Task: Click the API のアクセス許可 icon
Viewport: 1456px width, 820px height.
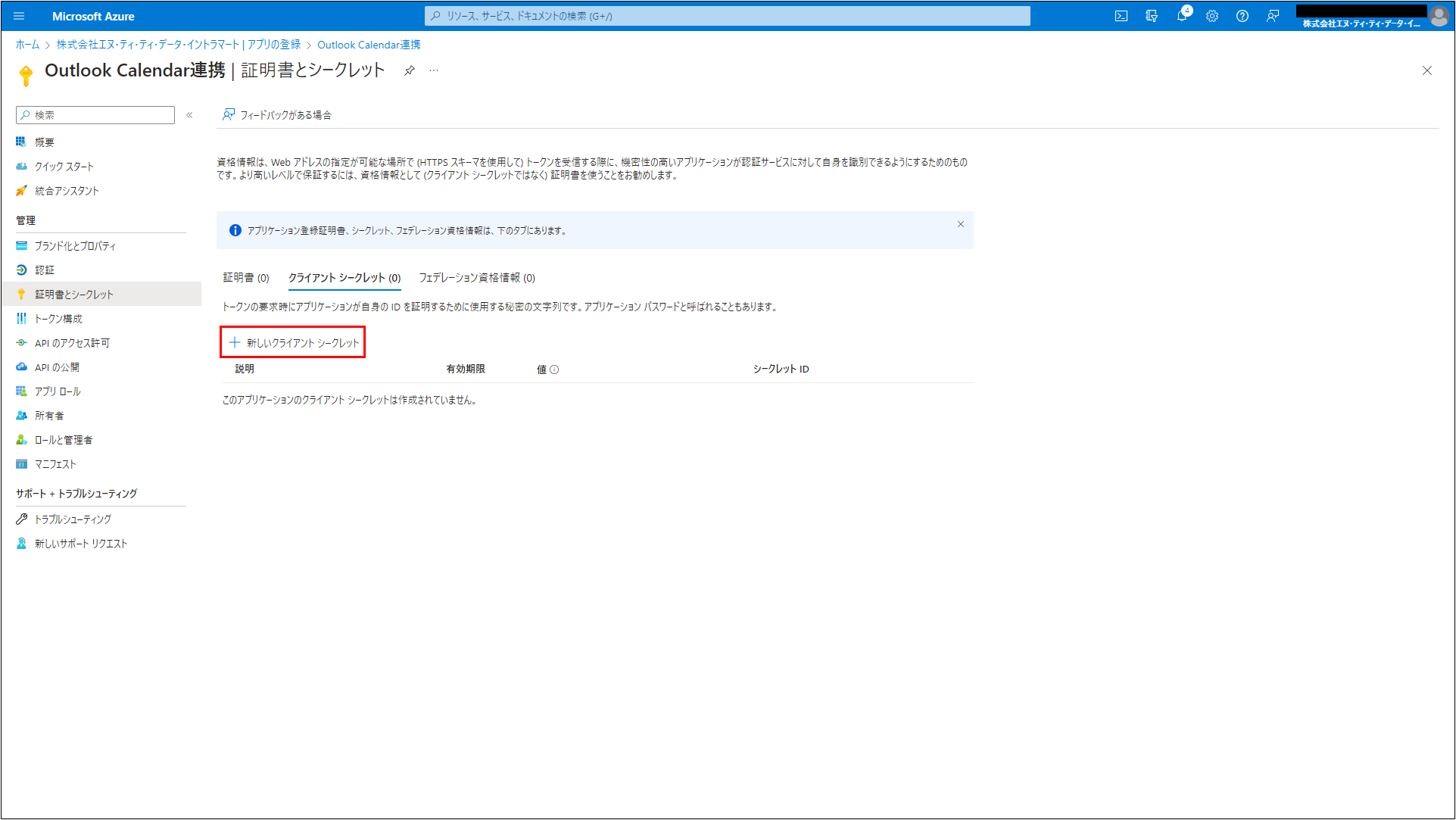Action: 21,342
